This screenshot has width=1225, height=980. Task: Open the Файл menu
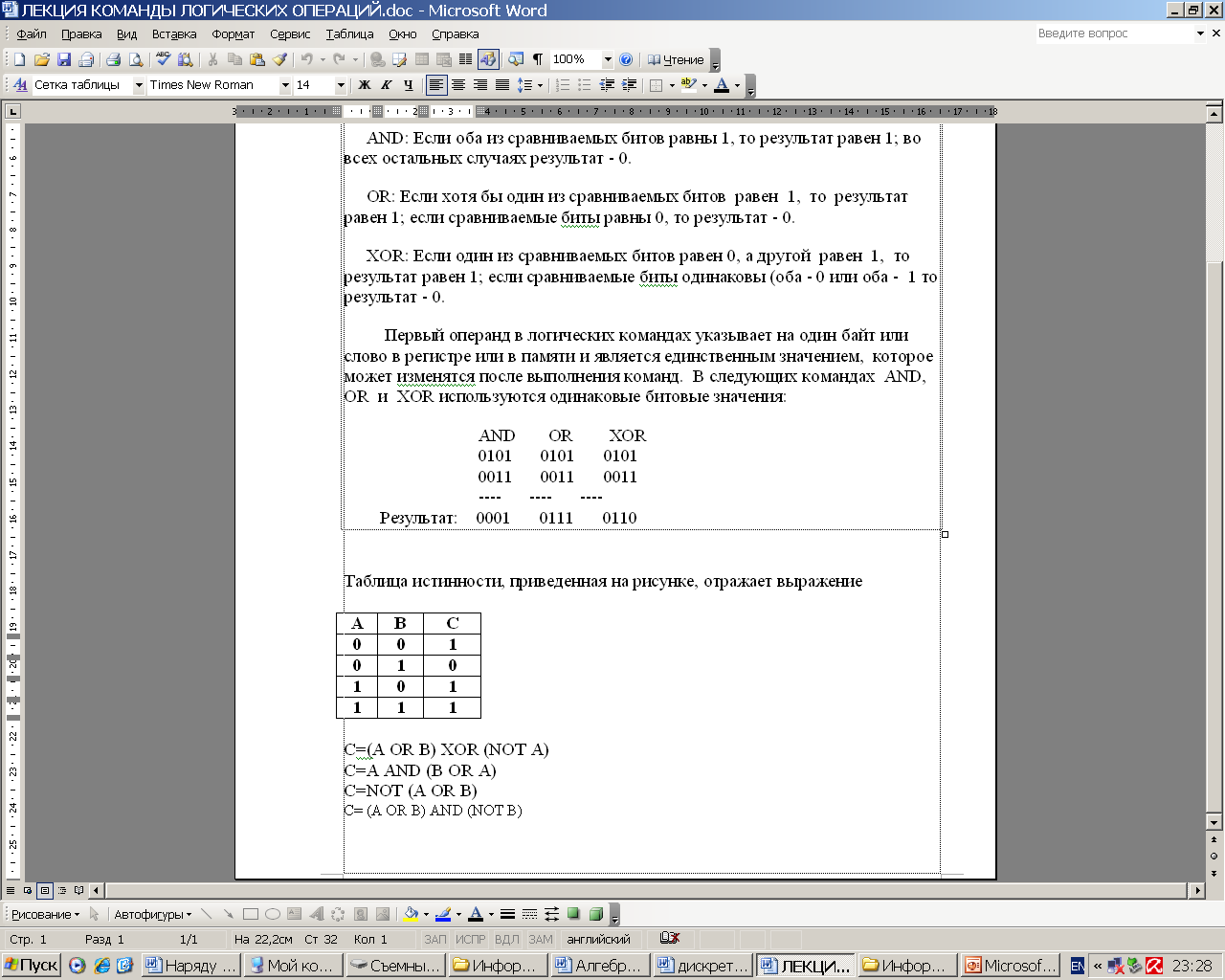32,33
